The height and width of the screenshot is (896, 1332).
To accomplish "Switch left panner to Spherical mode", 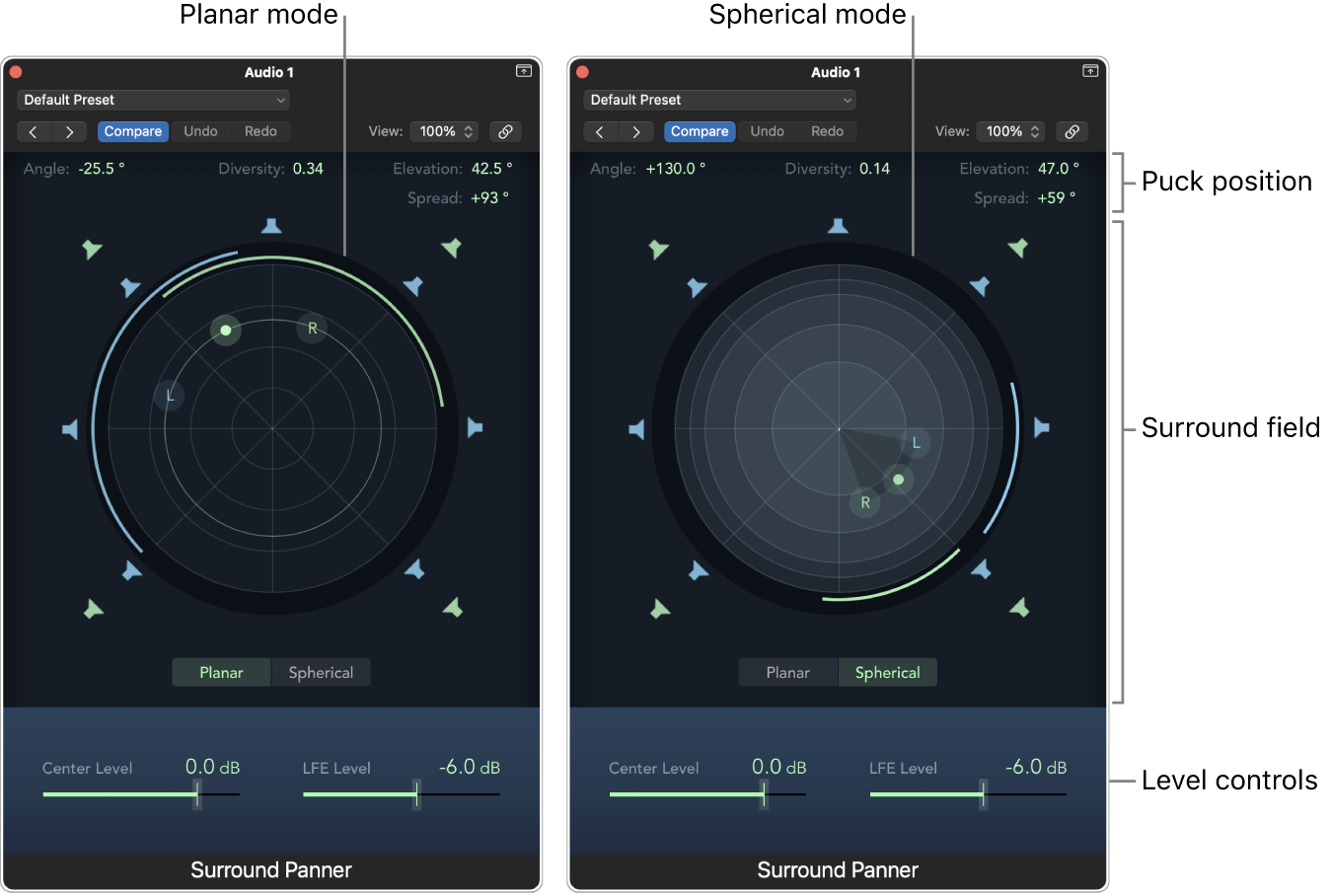I will (321, 672).
